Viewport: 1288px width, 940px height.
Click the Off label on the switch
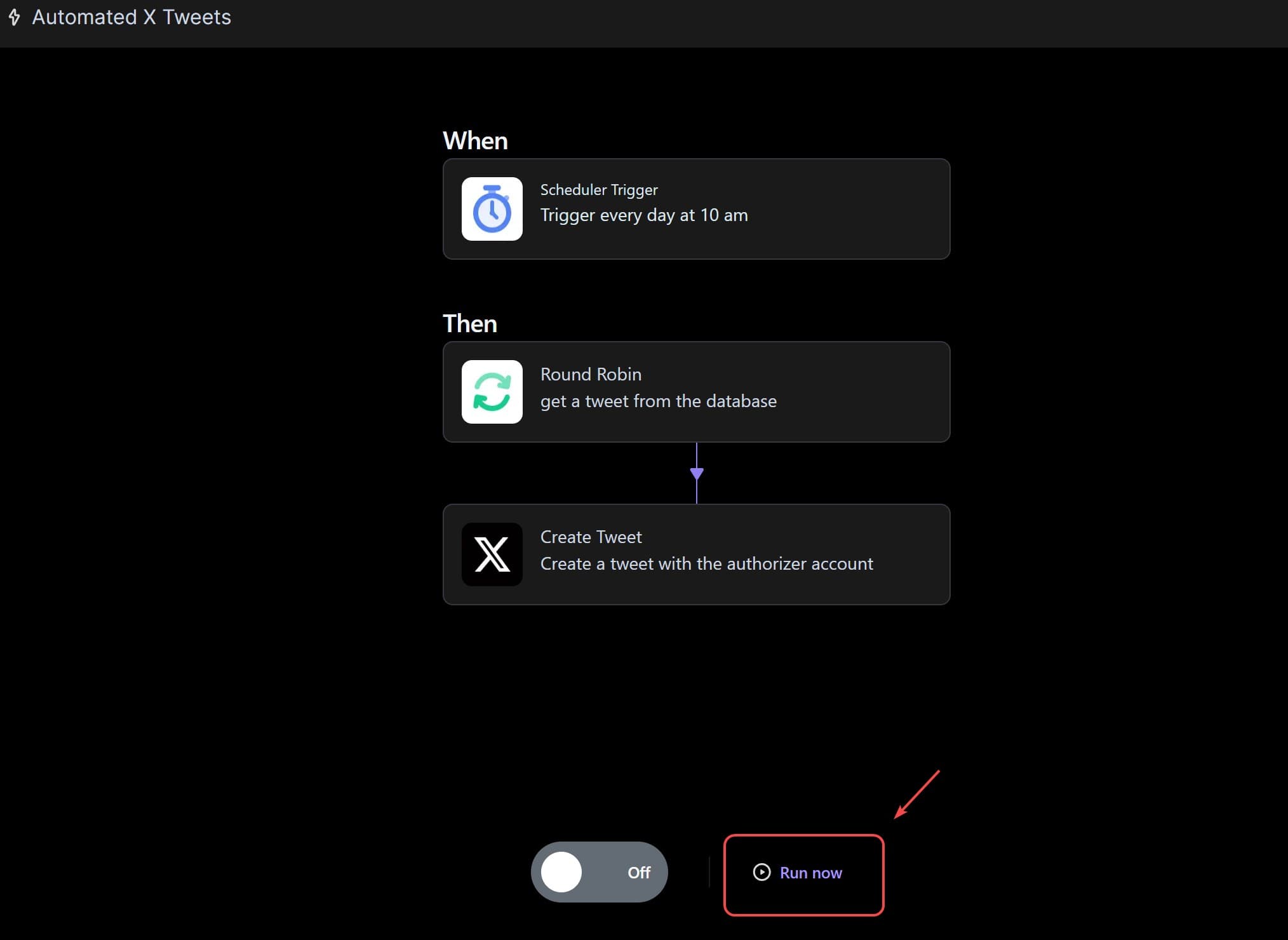[x=639, y=872]
